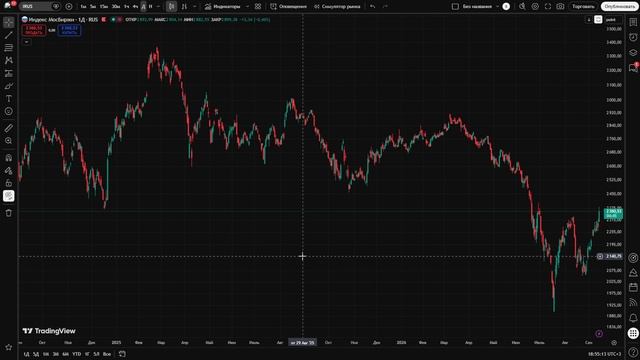This screenshot has width=640, height=360.
Task: Toggle magnet mode in left toolbar
Action: click(9, 158)
